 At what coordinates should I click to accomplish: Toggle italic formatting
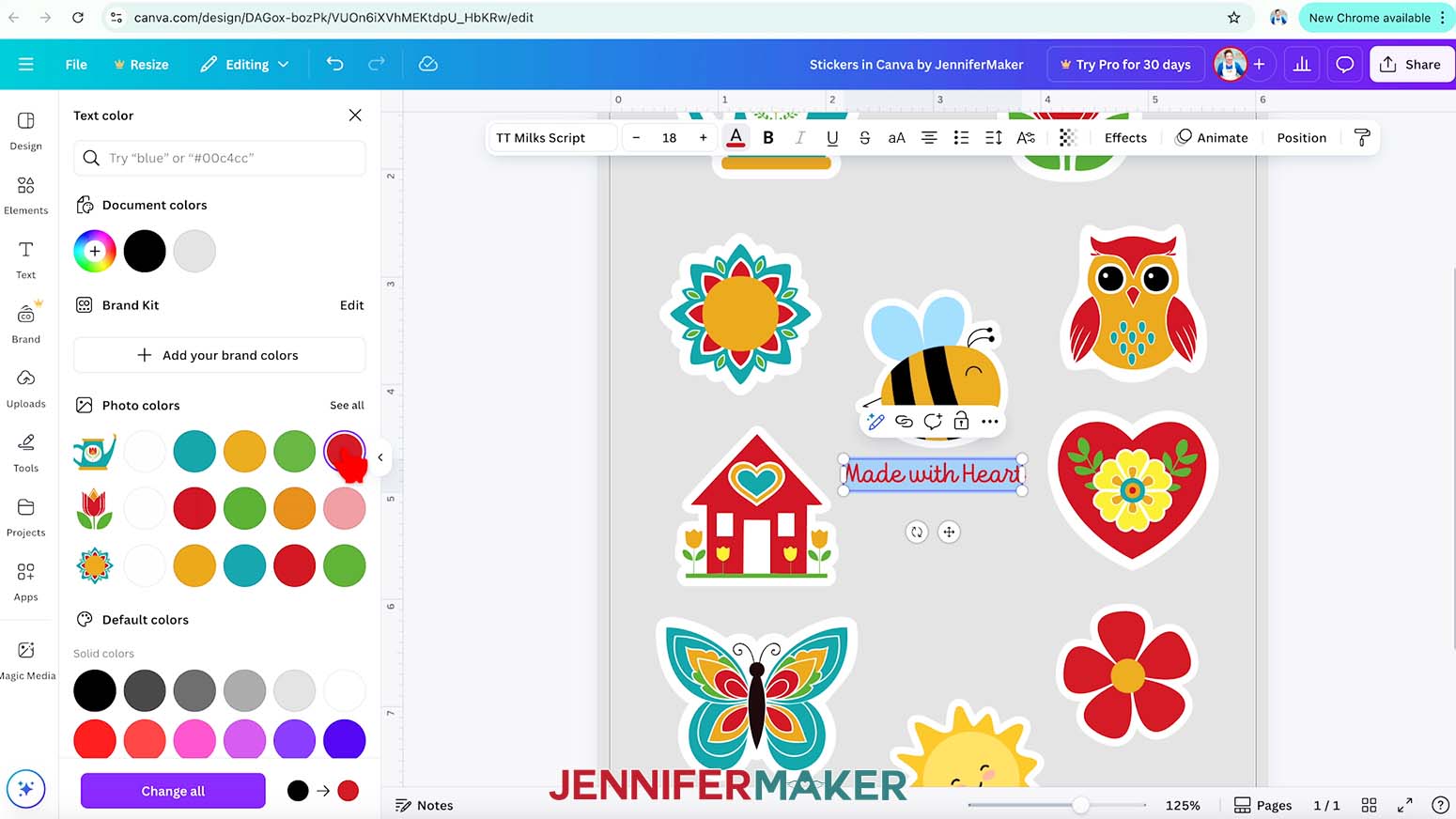pos(800,137)
